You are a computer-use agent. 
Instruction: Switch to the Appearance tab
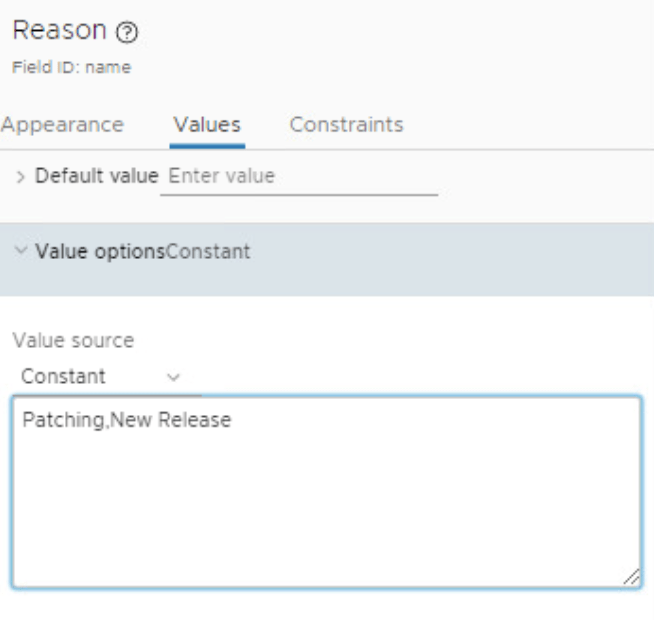coord(62,125)
